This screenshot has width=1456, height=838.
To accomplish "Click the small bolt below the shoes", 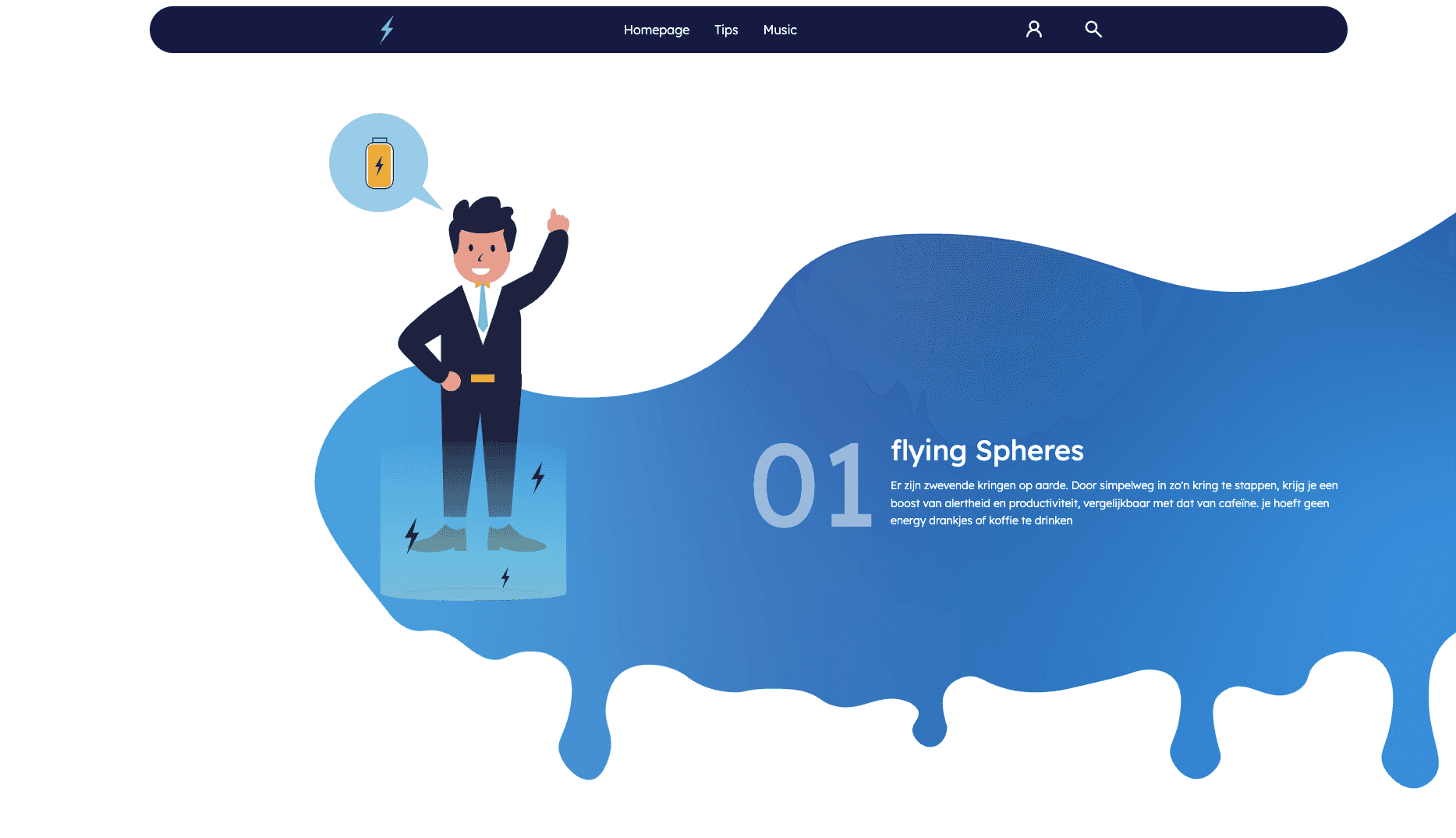I will [x=505, y=577].
